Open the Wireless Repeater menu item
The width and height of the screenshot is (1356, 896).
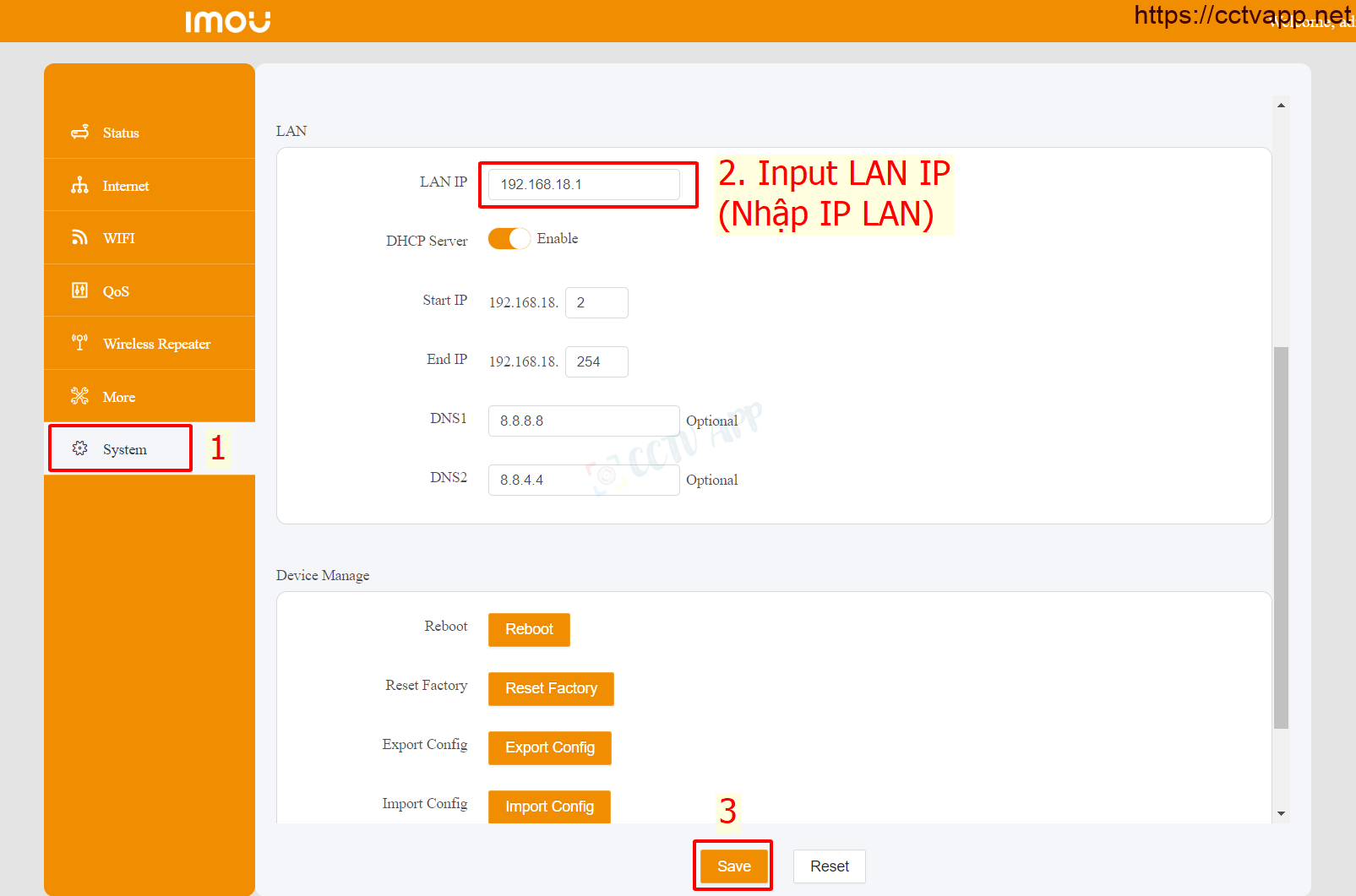tap(156, 344)
